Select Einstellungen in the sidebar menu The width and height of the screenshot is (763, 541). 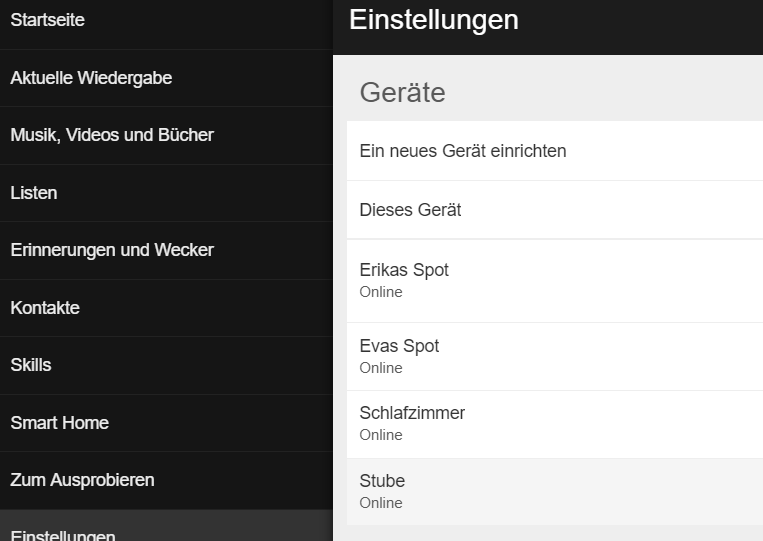[x=63, y=534]
